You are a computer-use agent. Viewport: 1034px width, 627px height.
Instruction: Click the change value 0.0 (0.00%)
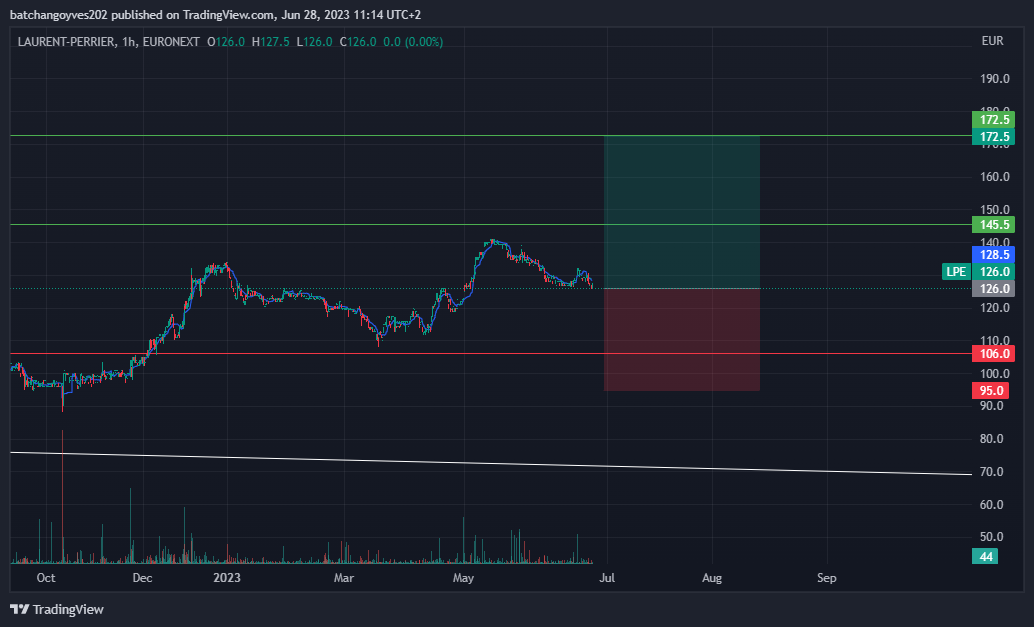(x=413, y=42)
